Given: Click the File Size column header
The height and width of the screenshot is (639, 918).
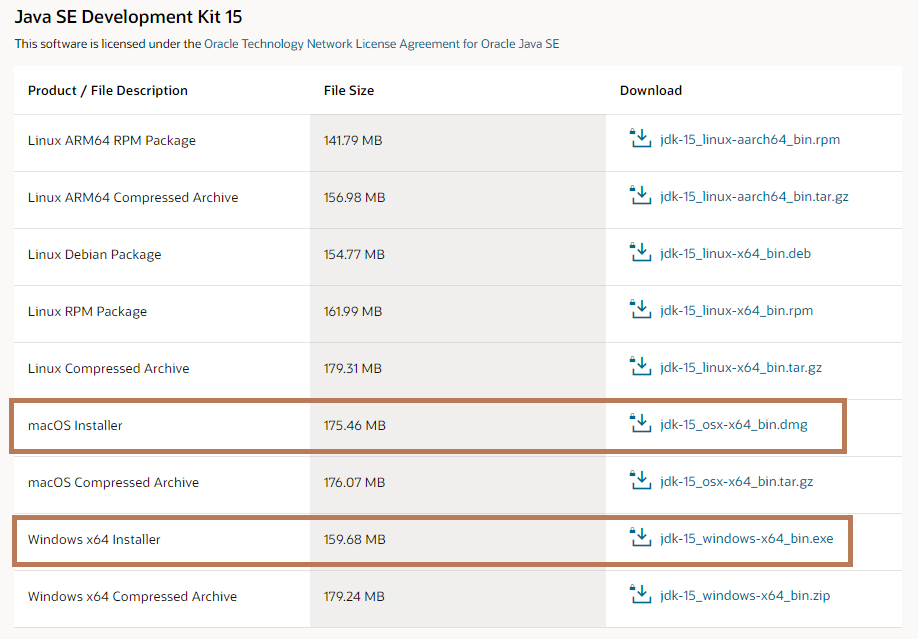Looking at the screenshot, I should click(x=349, y=90).
